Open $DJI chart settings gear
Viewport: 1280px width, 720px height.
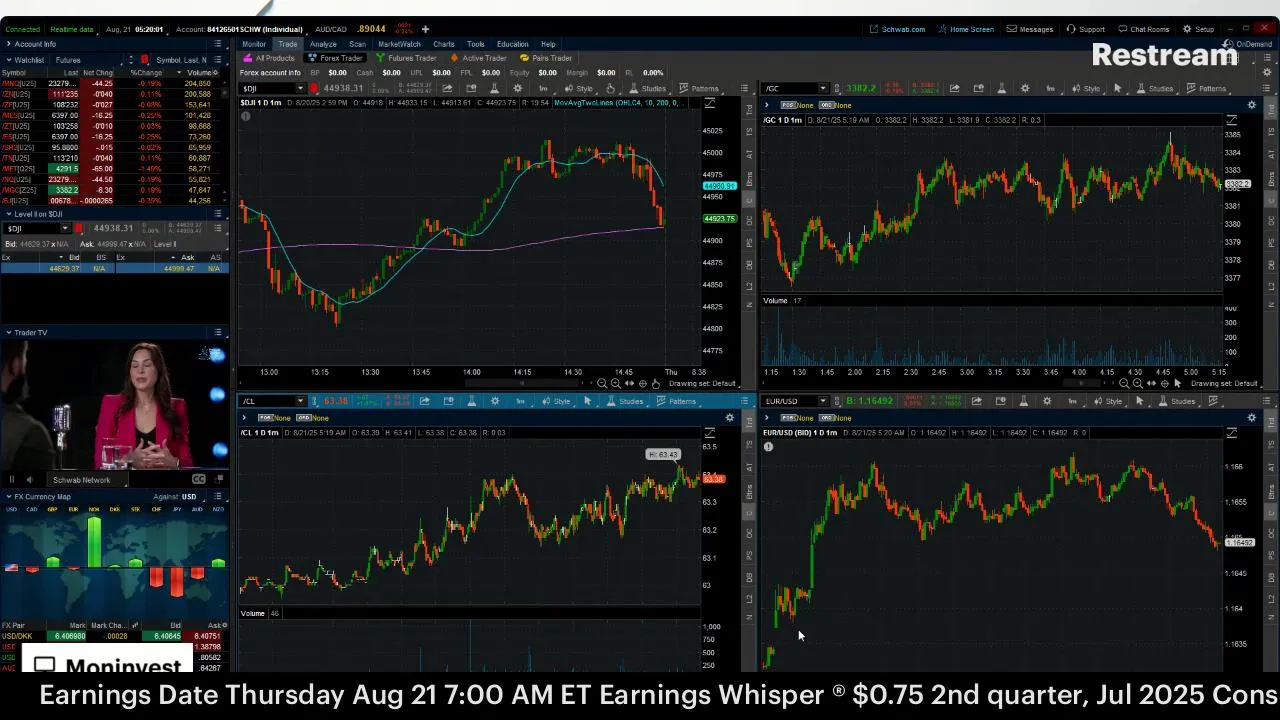pyautogui.click(x=517, y=88)
